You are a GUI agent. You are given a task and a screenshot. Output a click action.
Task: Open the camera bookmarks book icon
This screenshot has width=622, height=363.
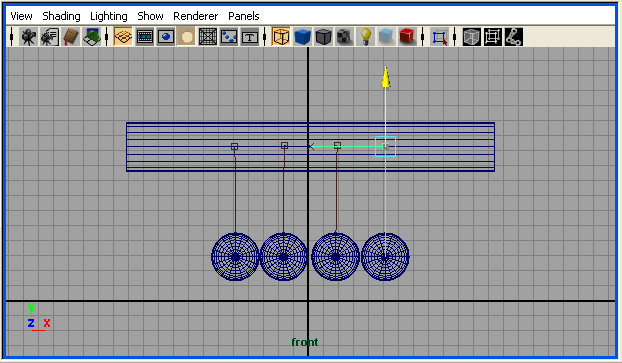(x=71, y=37)
